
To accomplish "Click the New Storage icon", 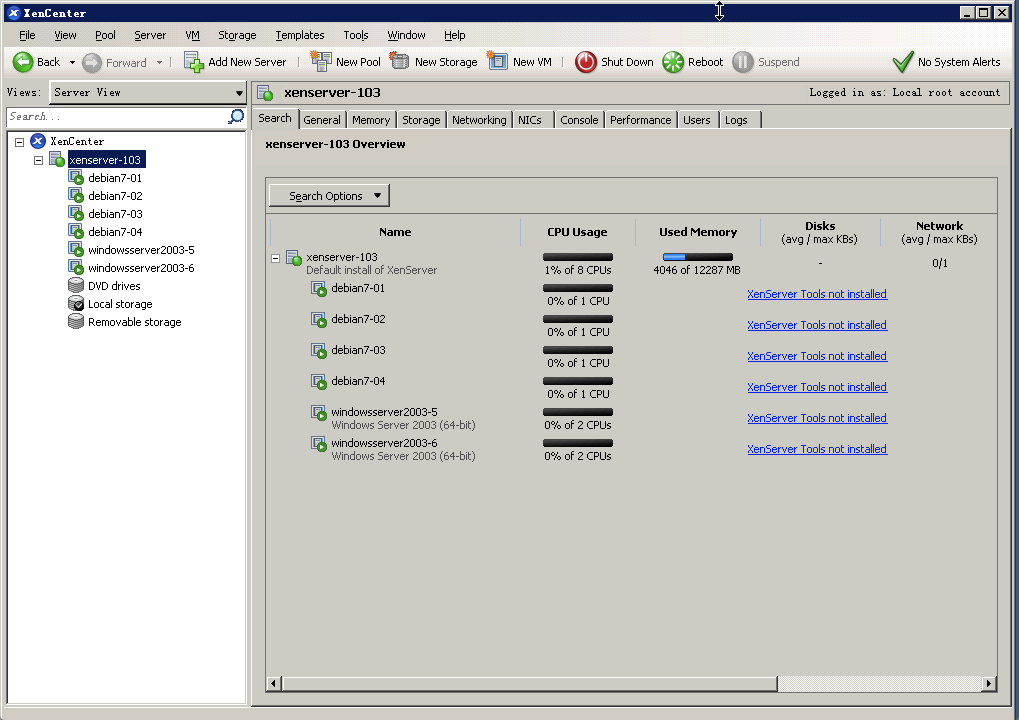I will (x=400, y=62).
